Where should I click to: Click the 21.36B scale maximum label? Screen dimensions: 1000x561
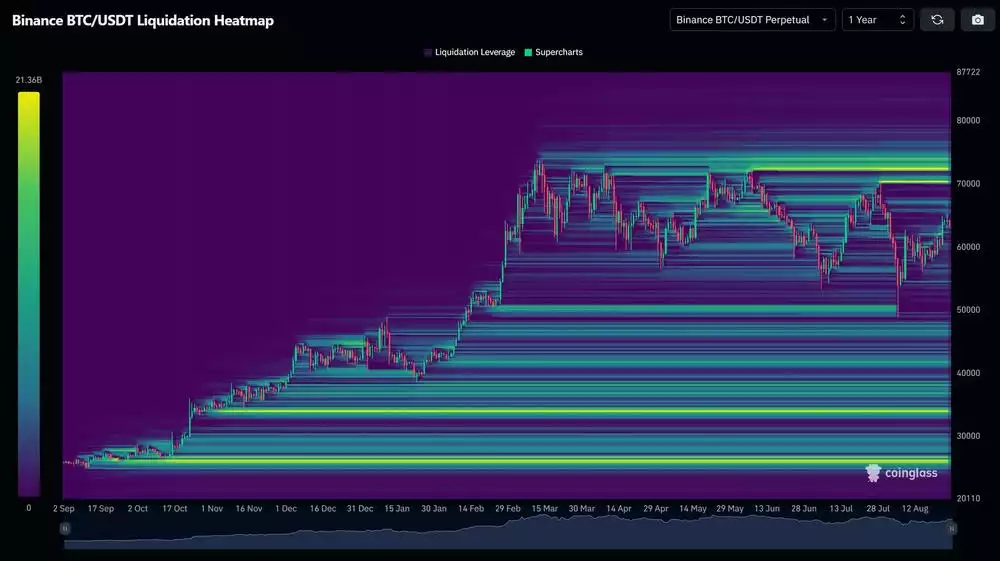tap(29, 80)
